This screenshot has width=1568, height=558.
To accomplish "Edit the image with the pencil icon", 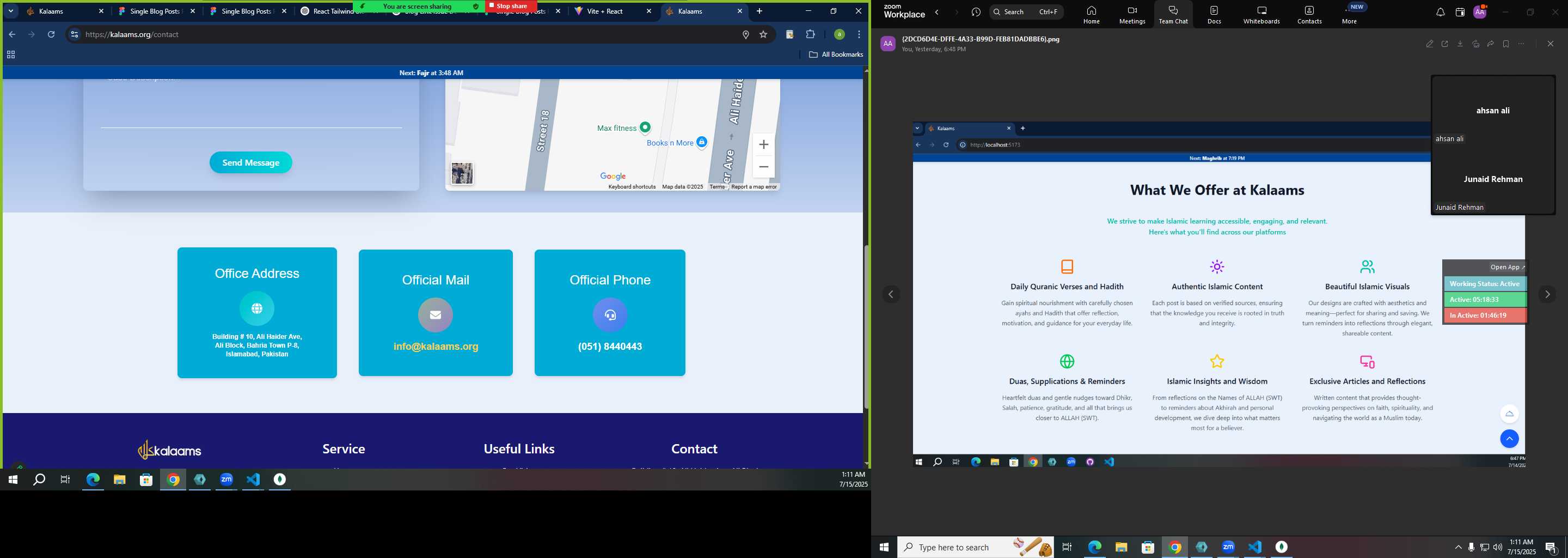I will [x=1429, y=44].
